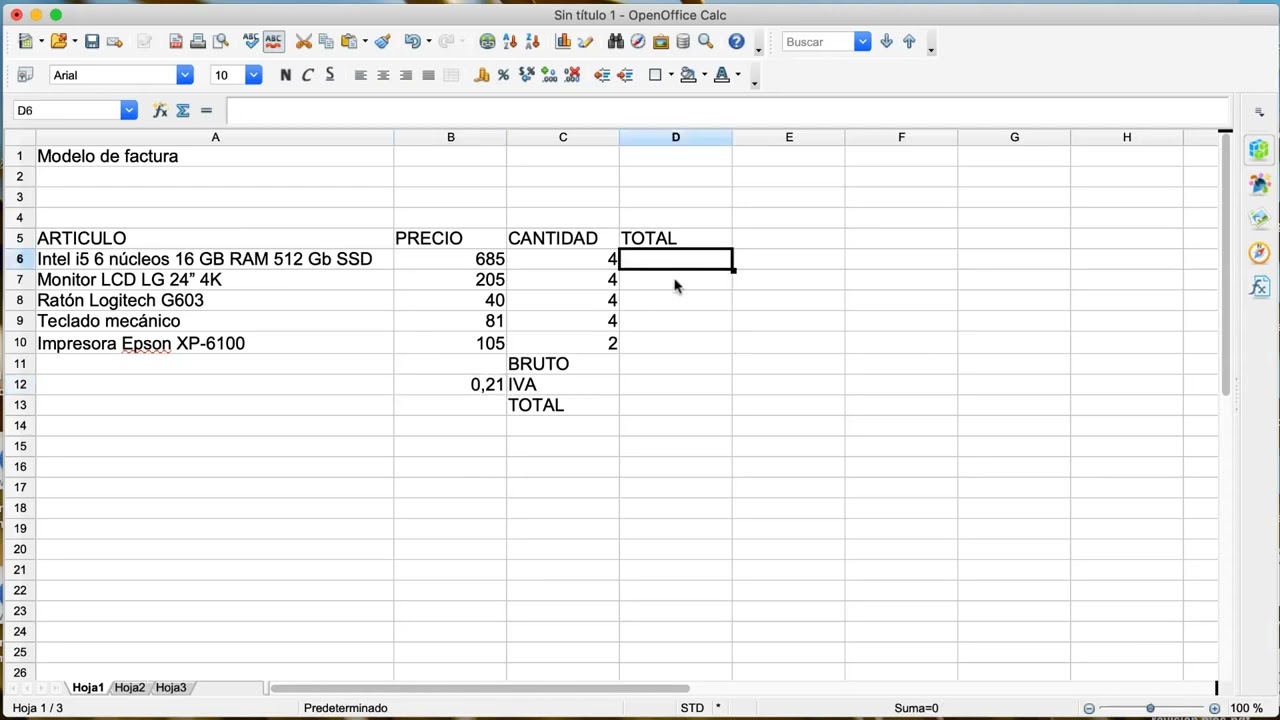Insert Hyperlink icon in the toolbar

tap(487, 42)
